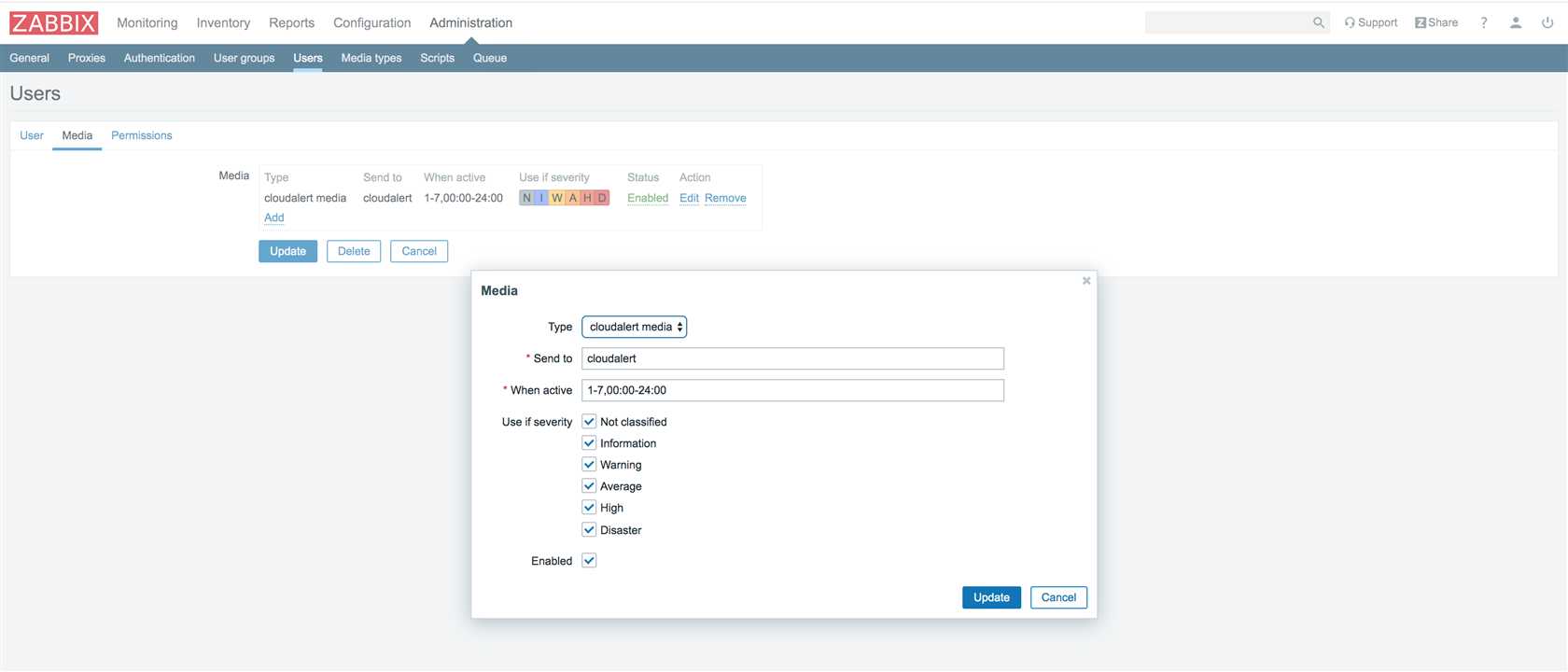Uncheck the Not classified severity

coord(589,422)
